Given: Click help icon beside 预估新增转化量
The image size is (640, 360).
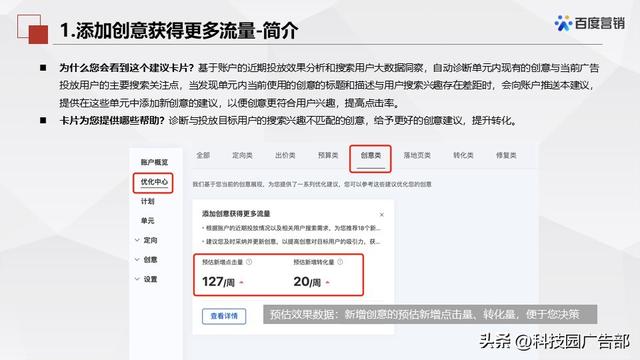Looking at the screenshot, I should point(340,262).
